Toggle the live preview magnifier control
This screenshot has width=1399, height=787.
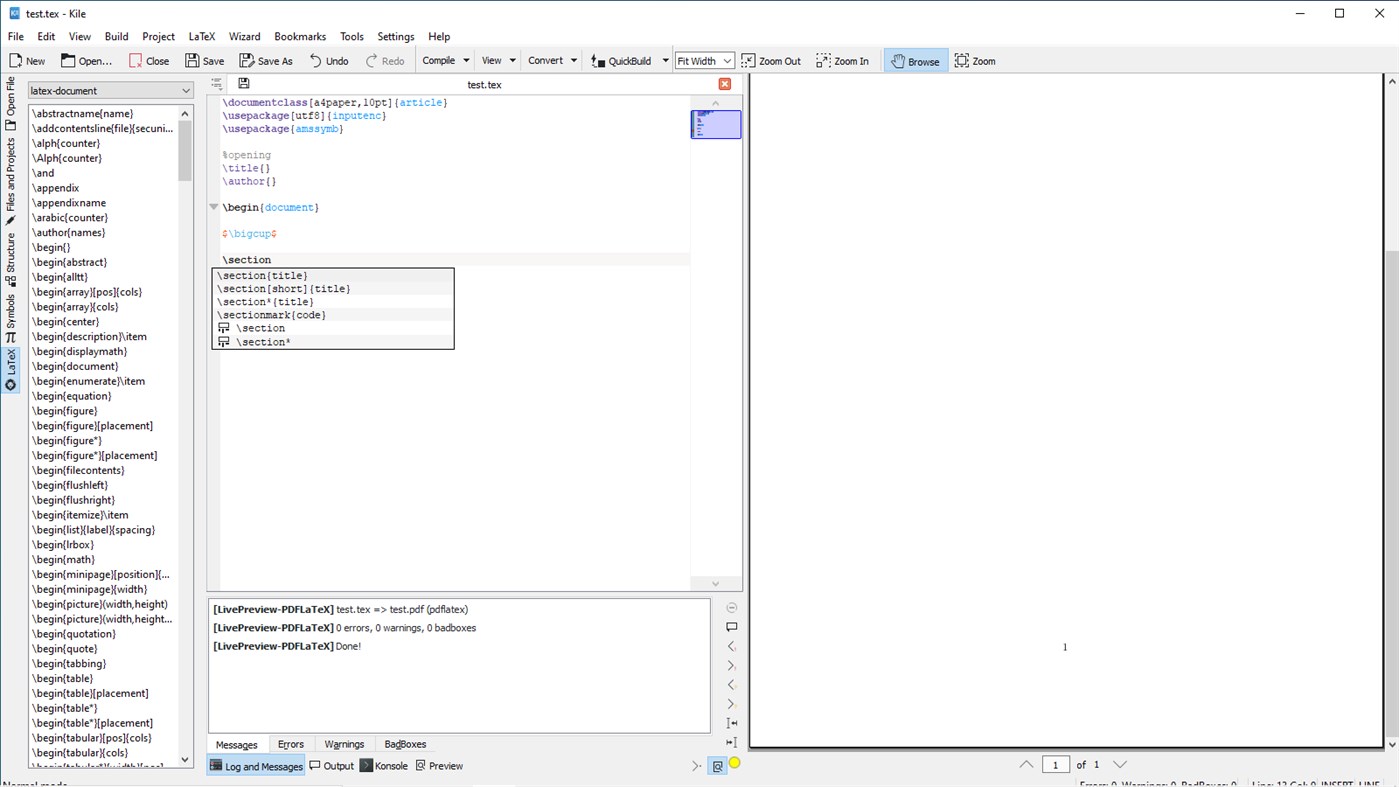point(717,765)
